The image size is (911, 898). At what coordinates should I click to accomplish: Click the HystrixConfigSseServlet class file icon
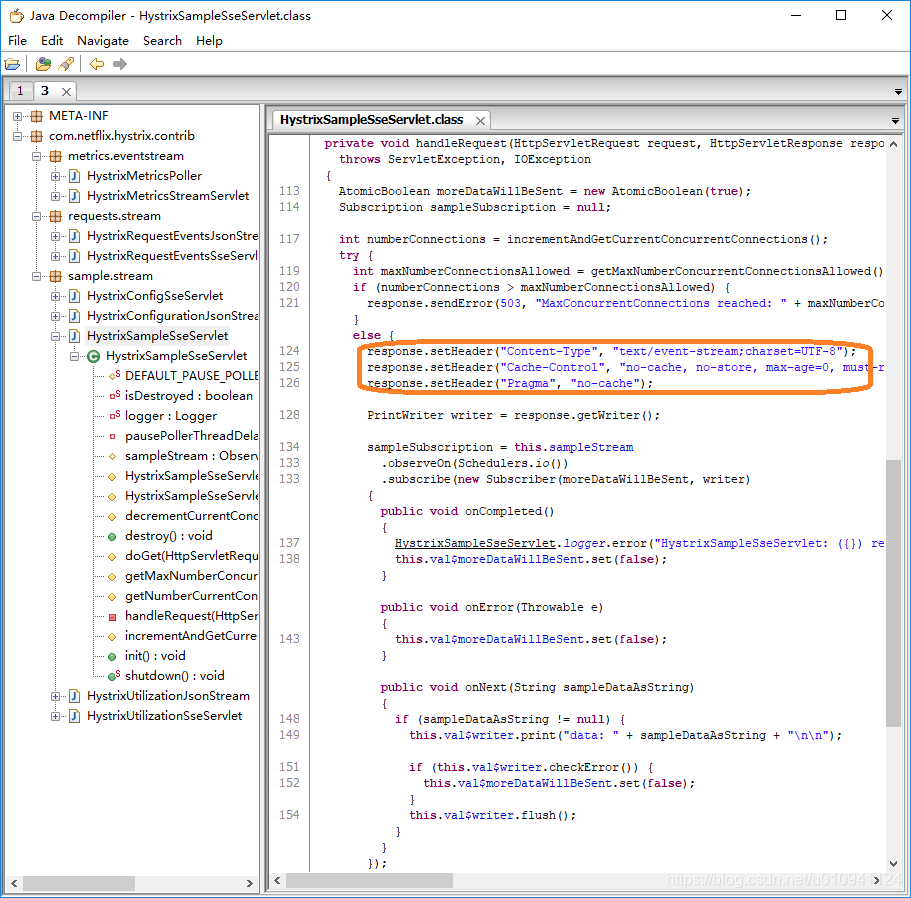tap(74, 296)
